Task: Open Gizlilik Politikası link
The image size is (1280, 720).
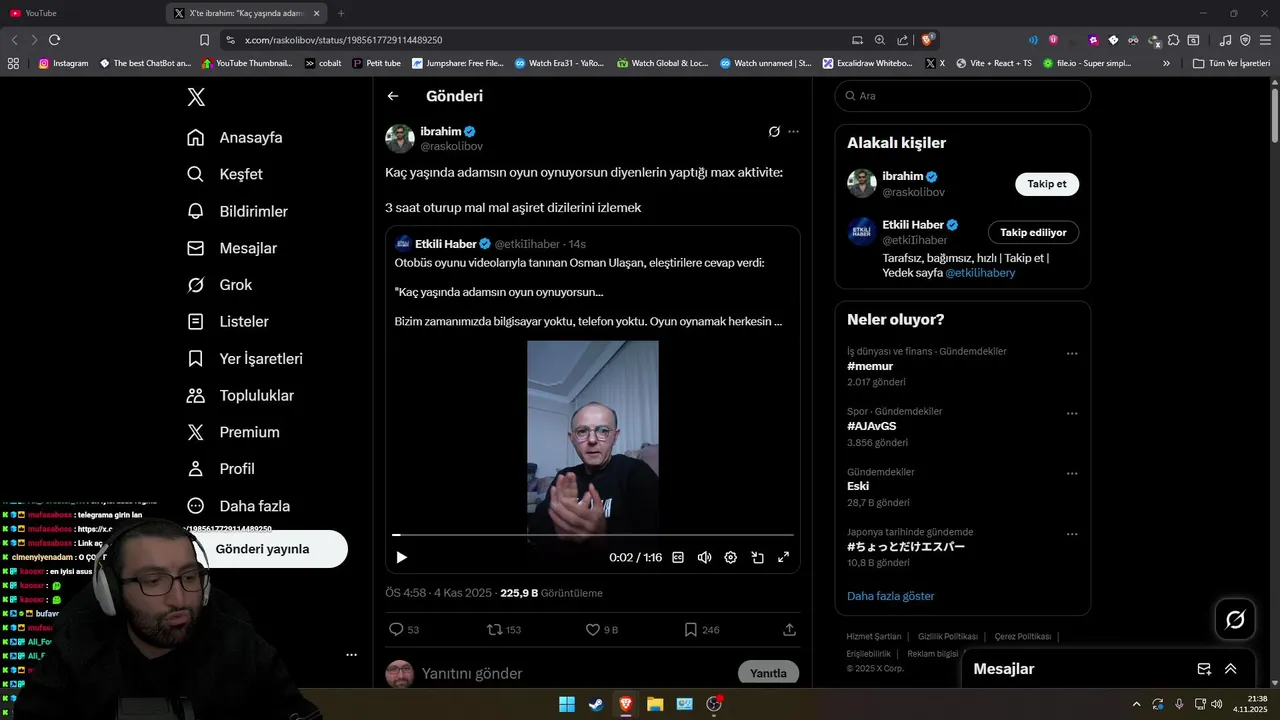Action: point(947,637)
